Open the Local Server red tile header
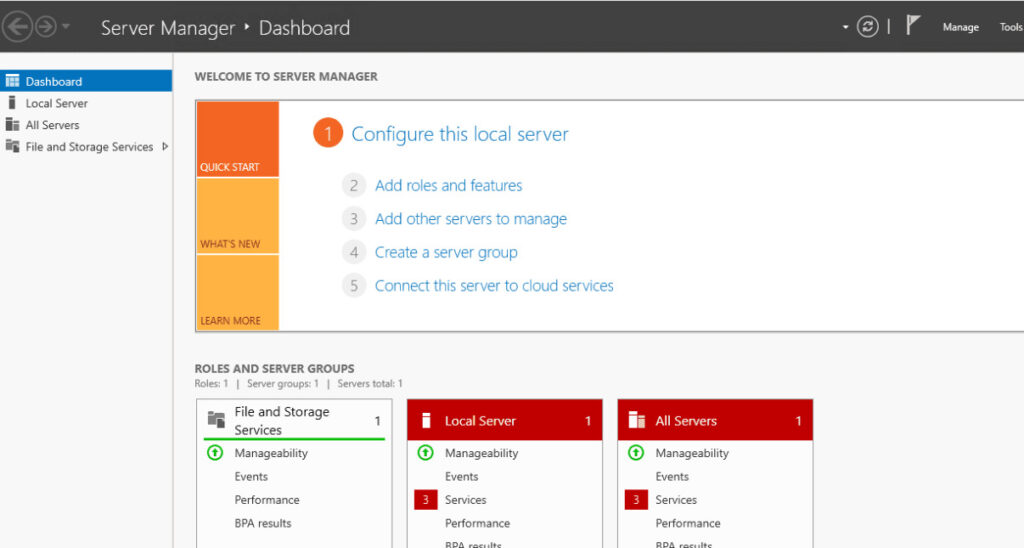This screenshot has height=548, width=1024. tap(505, 421)
